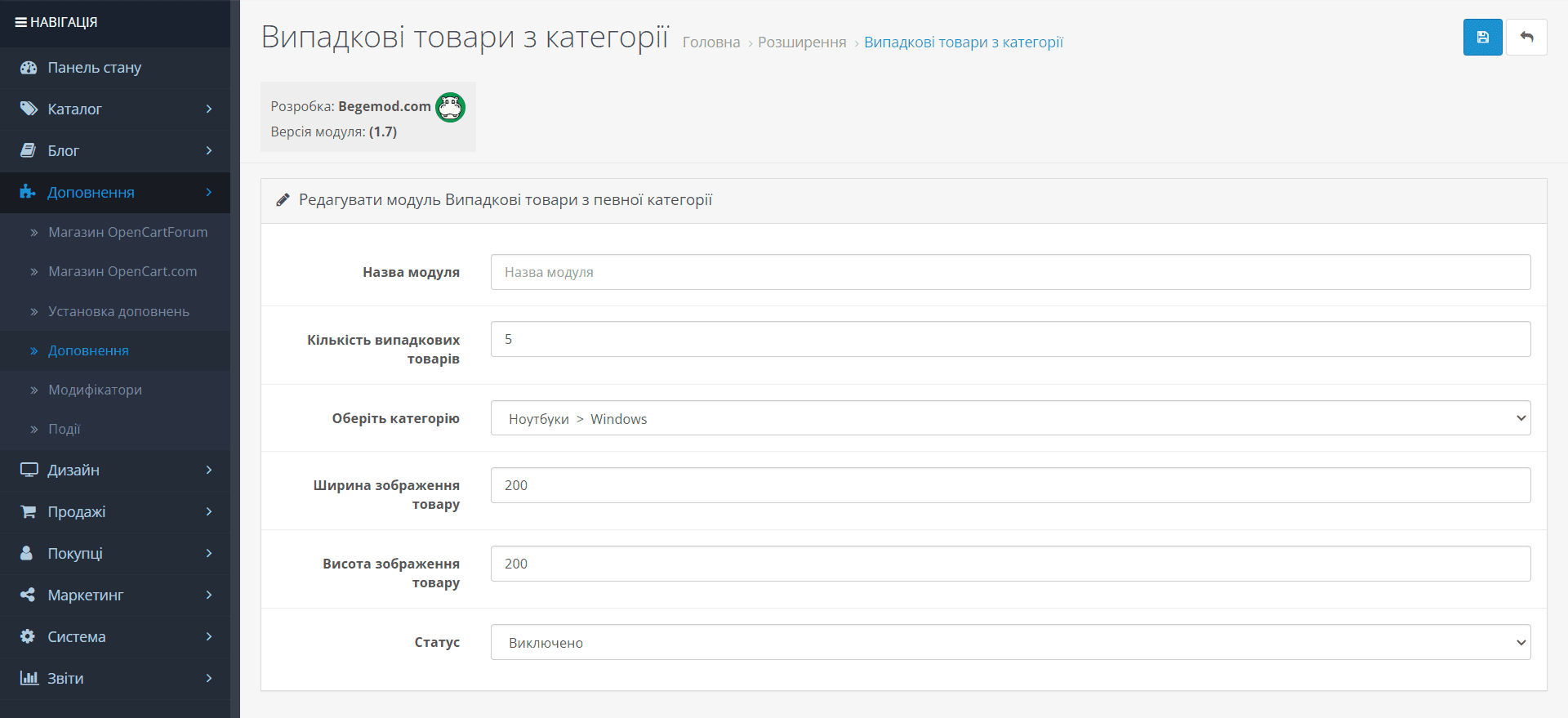Image resolution: width=1568 pixels, height=718 pixels.
Task: Click the back arrow button
Action: coord(1526,37)
